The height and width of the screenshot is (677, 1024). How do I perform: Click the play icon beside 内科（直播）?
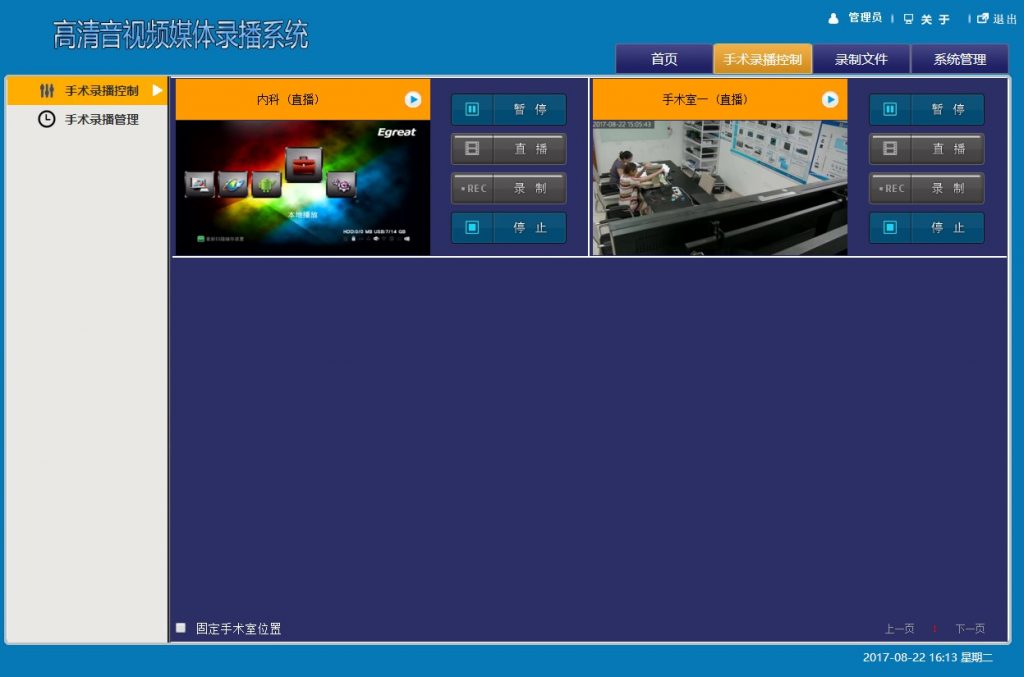point(413,99)
